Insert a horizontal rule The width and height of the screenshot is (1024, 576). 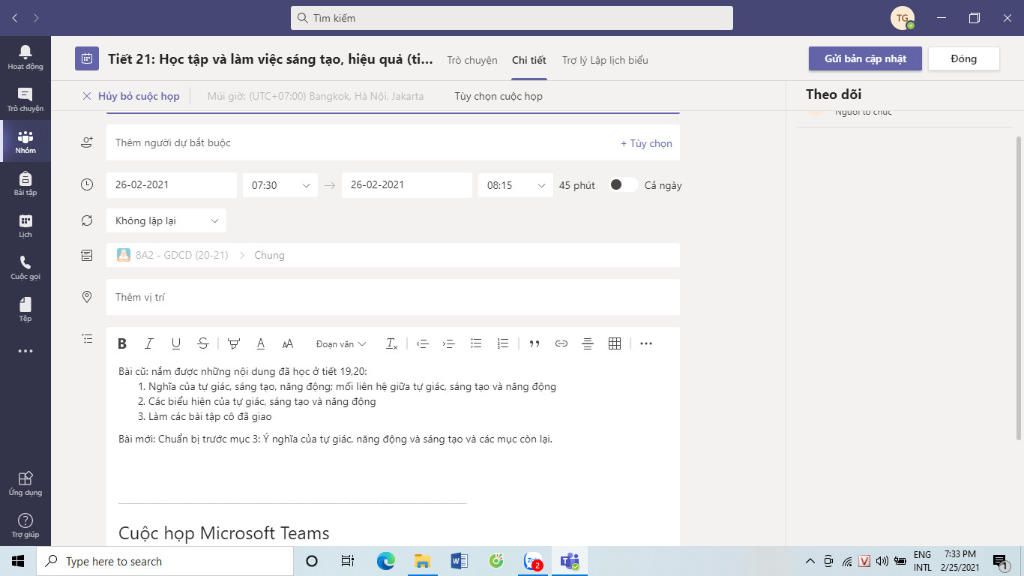pyautogui.click(x=588, y=344)
